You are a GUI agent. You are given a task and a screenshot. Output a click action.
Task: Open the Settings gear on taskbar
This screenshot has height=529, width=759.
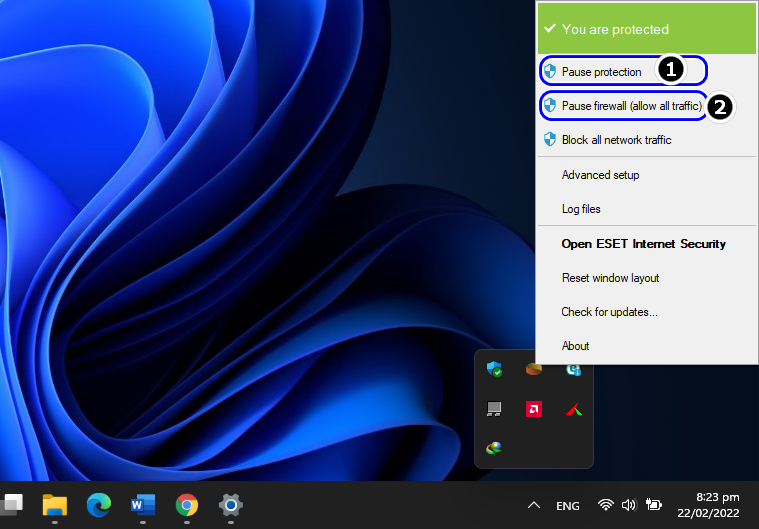(231, 505)
